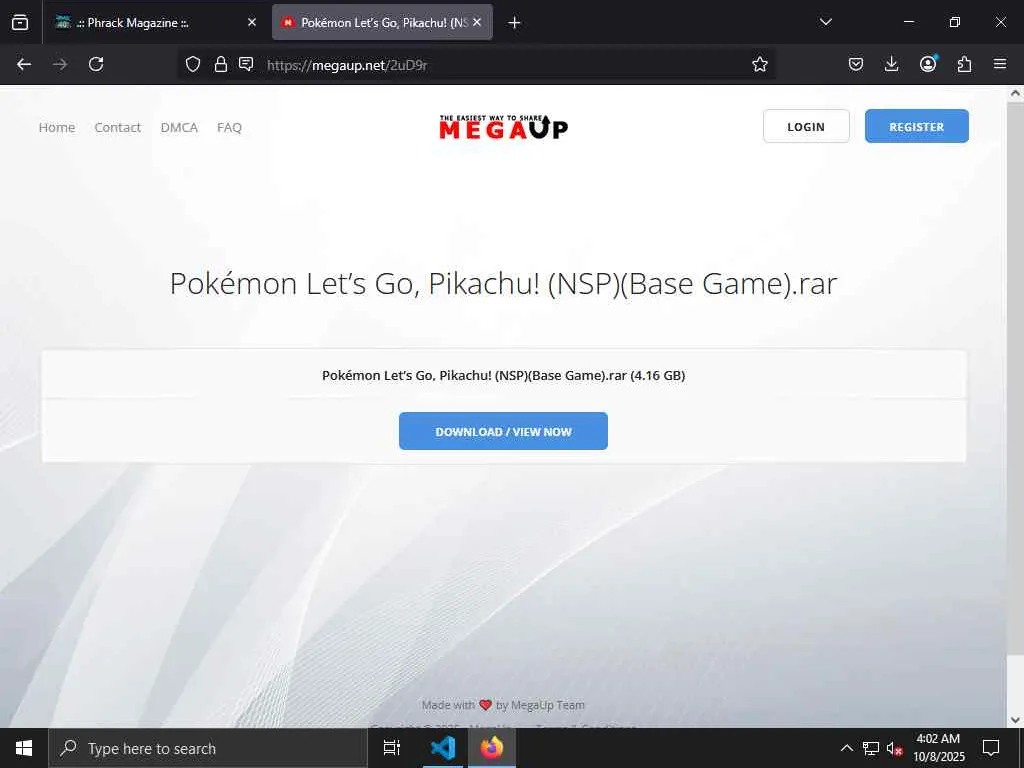Bookmark this page with the star icon
1024x768 pixels.
760,64
